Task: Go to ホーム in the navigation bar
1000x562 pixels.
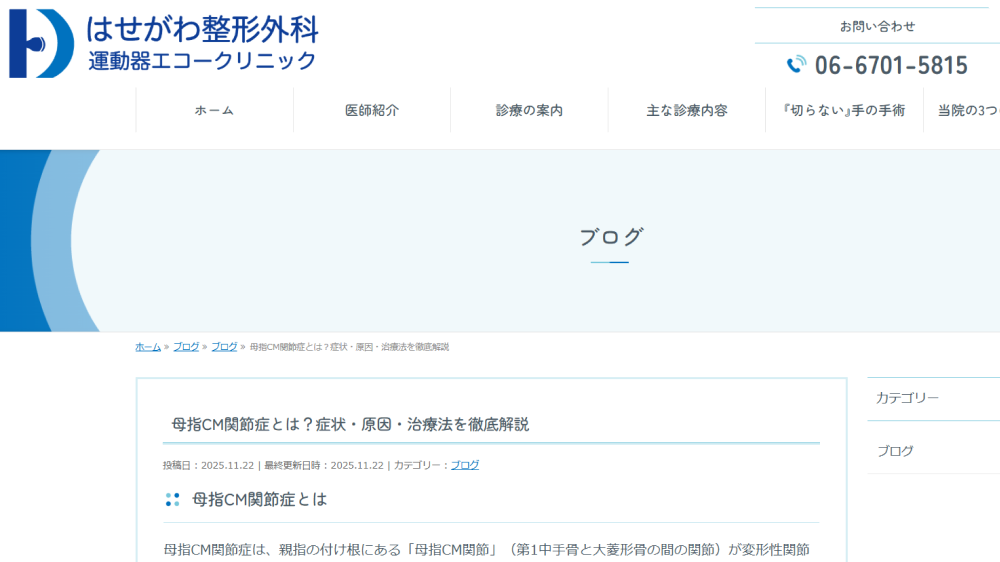Action: (x=214, y=110)
